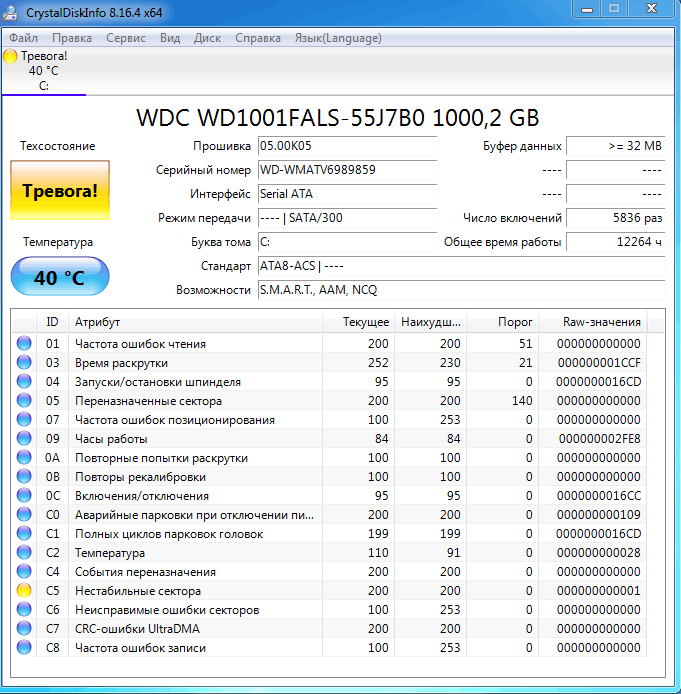The height and width of the screenshot is (694, 681).
Task: Click the Наихудш... column header
Action: click(x=430, y=322)
